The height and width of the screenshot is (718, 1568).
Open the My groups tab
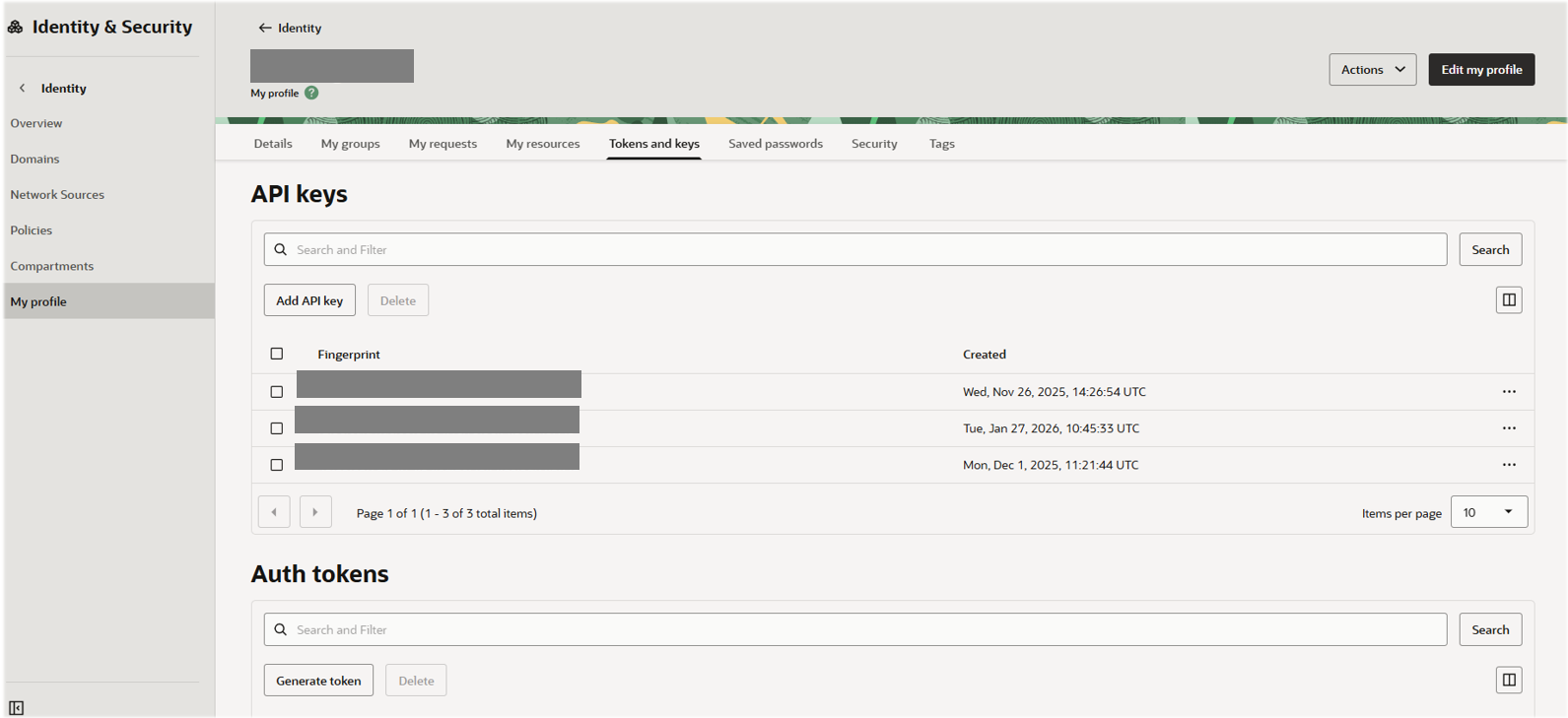pos(350,144)
